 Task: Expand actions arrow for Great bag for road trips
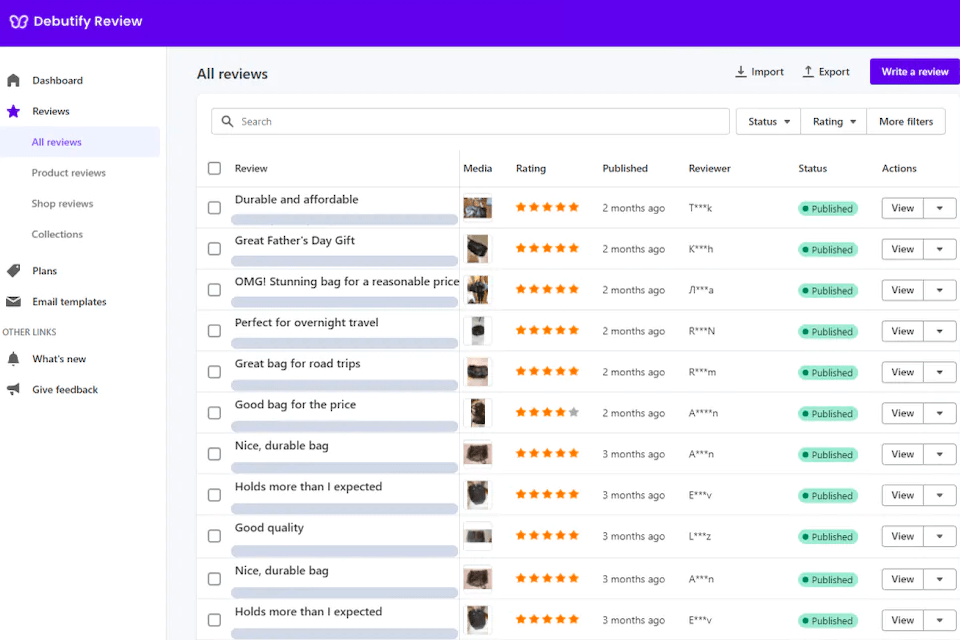click(940, 372)
